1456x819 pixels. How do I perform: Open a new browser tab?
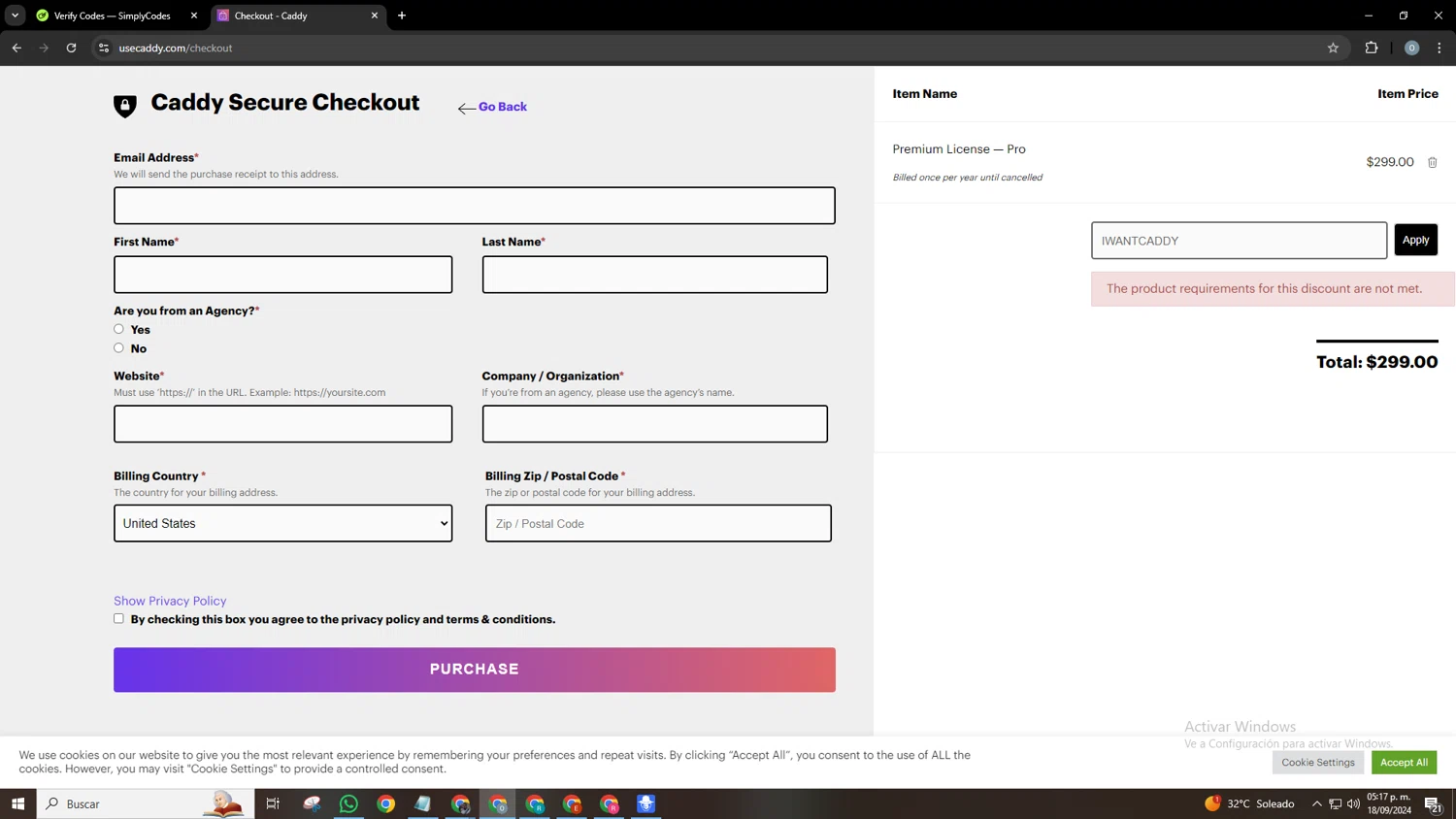pyautogui.click(x=402, y=16)
